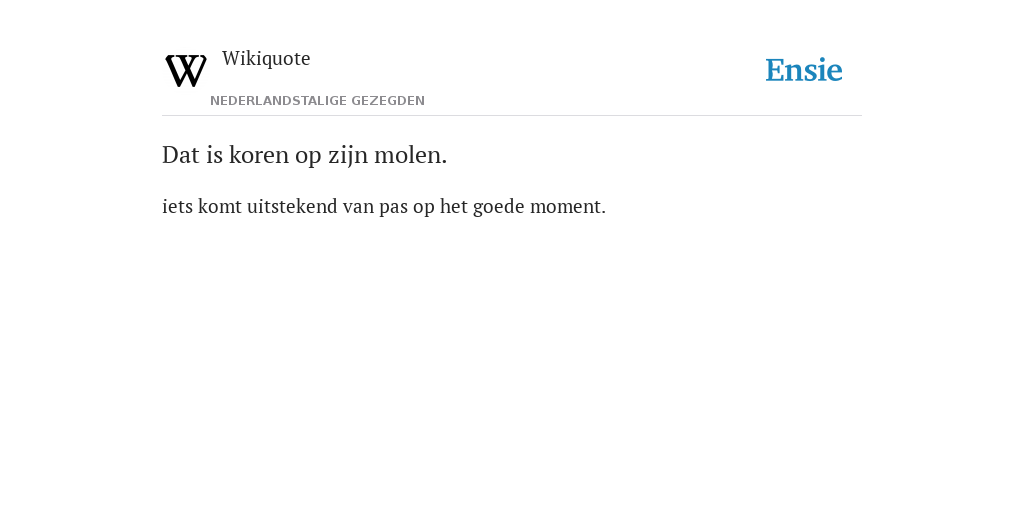Open the Ensie logo link
1024x512 pixels.
804,70
